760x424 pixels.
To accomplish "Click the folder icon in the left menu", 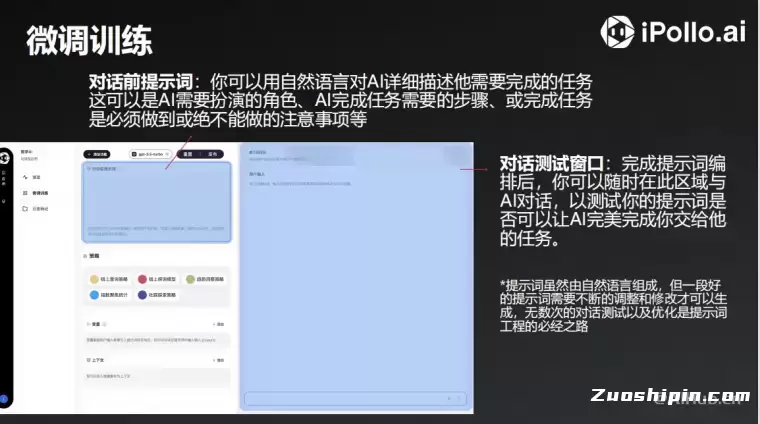I will coord(24,208).
